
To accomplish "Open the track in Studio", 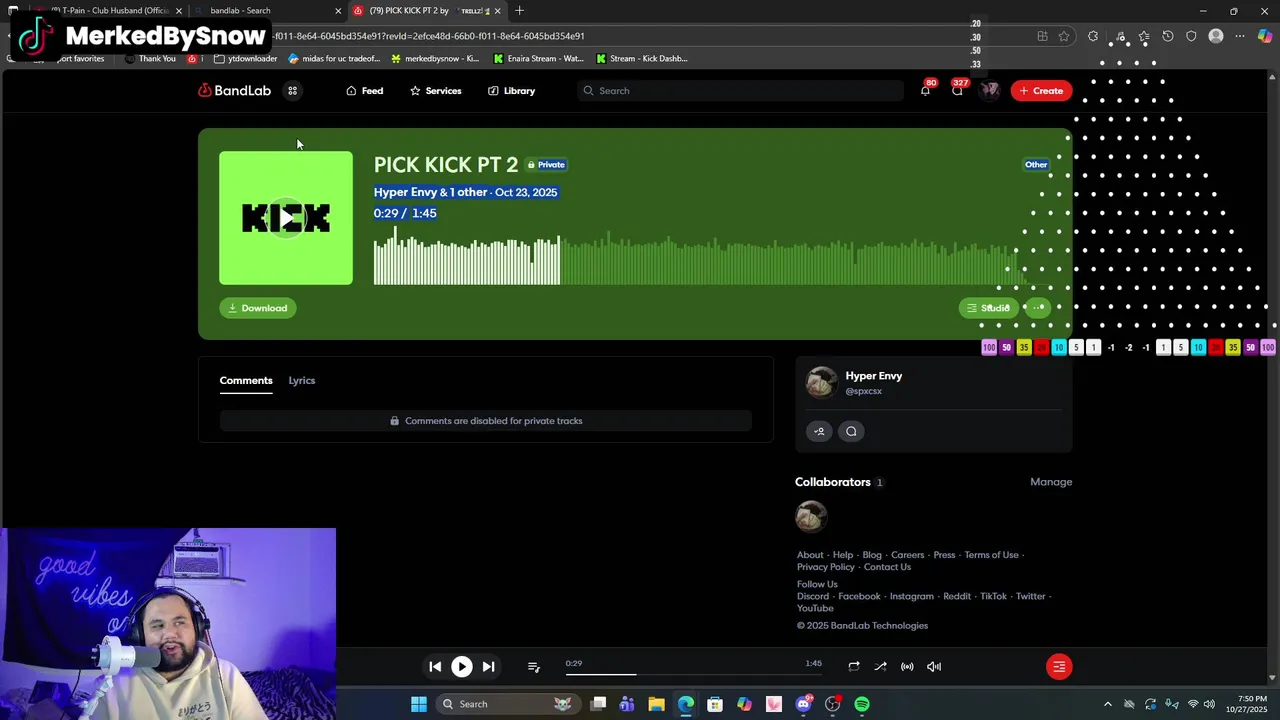I will (988, 308).
